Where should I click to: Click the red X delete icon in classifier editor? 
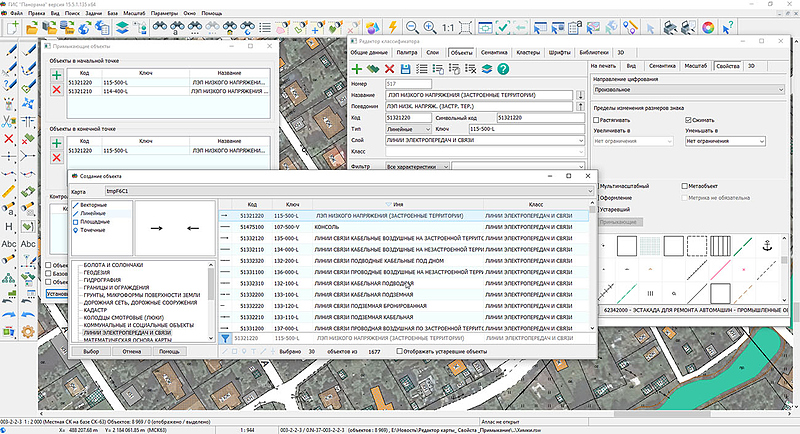click(391, 68)
